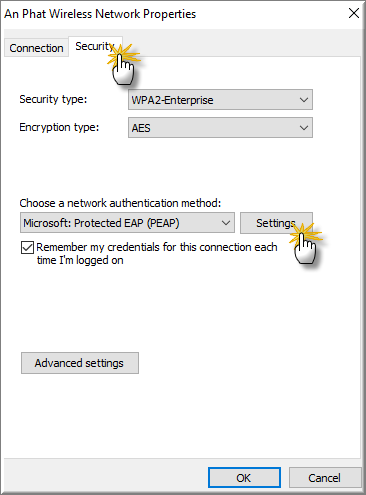Click the hand pointer icon below Settings button
Image resolution: width=366 pixels, height=495 pixels.
click(305, 248)
